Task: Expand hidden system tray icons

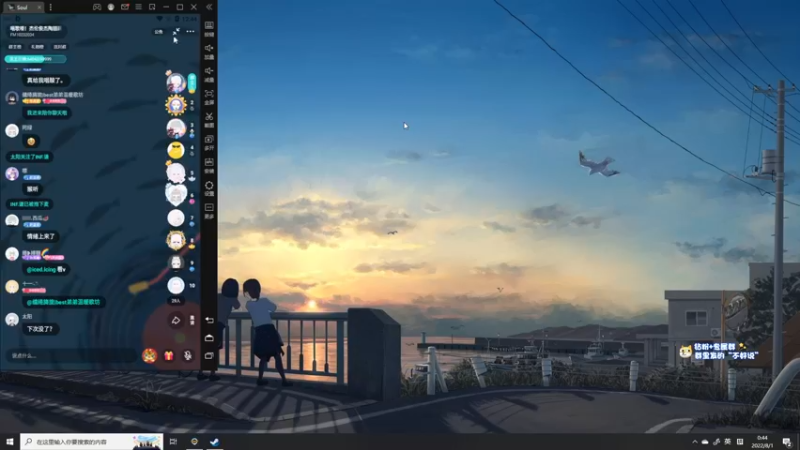Action: pyautogui.click(x=694, y=442)
